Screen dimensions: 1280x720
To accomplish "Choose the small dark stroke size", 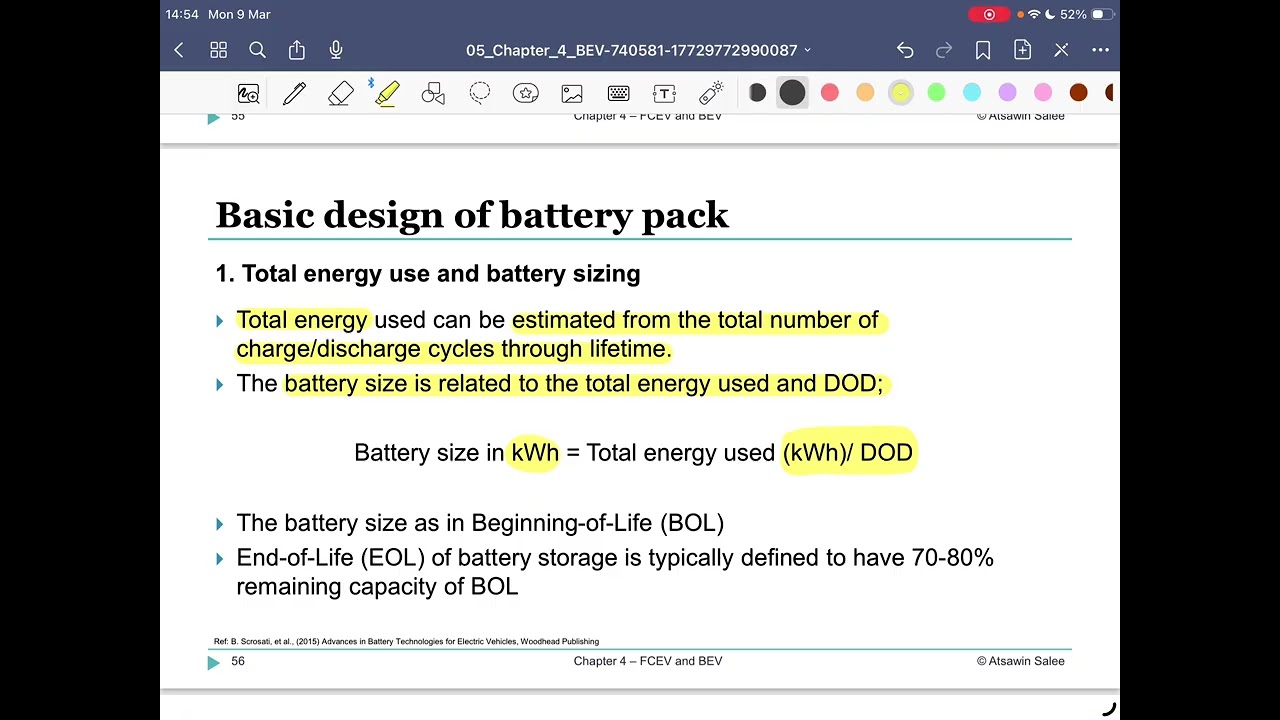I will (x=757, y=93).
